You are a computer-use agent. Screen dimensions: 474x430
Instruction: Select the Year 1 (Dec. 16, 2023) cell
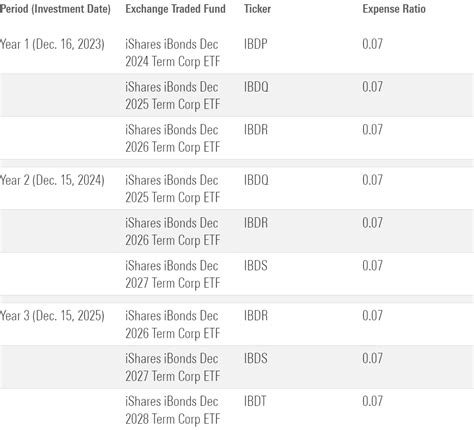point(52,44)
